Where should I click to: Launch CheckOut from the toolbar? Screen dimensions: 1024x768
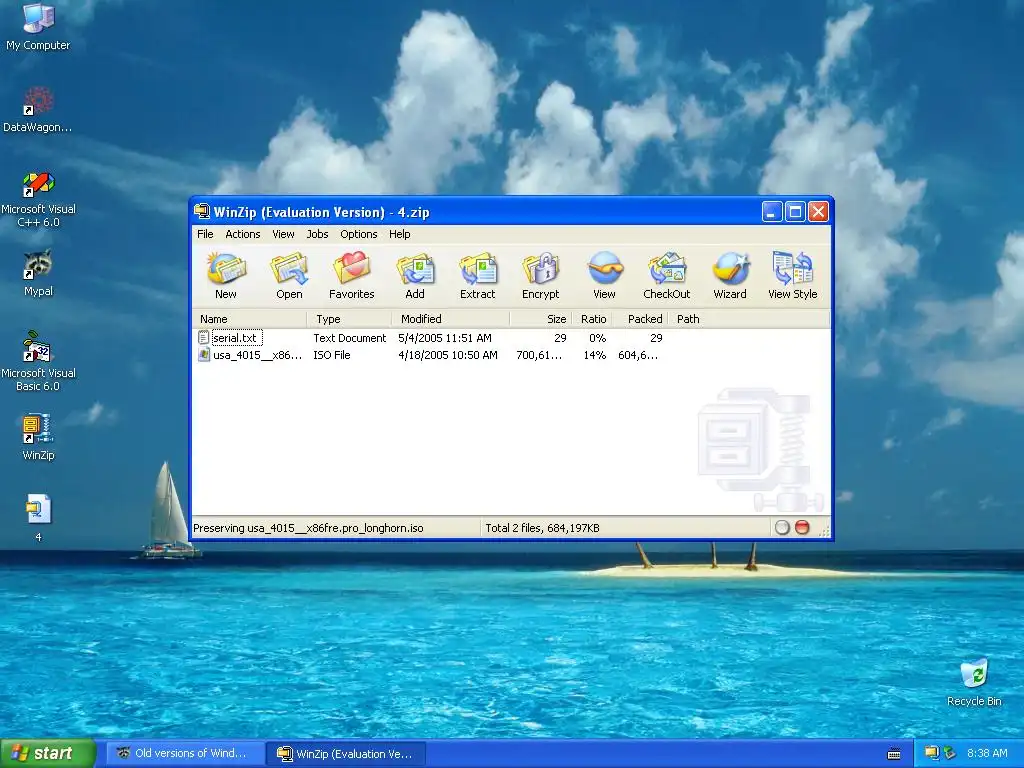667,276
